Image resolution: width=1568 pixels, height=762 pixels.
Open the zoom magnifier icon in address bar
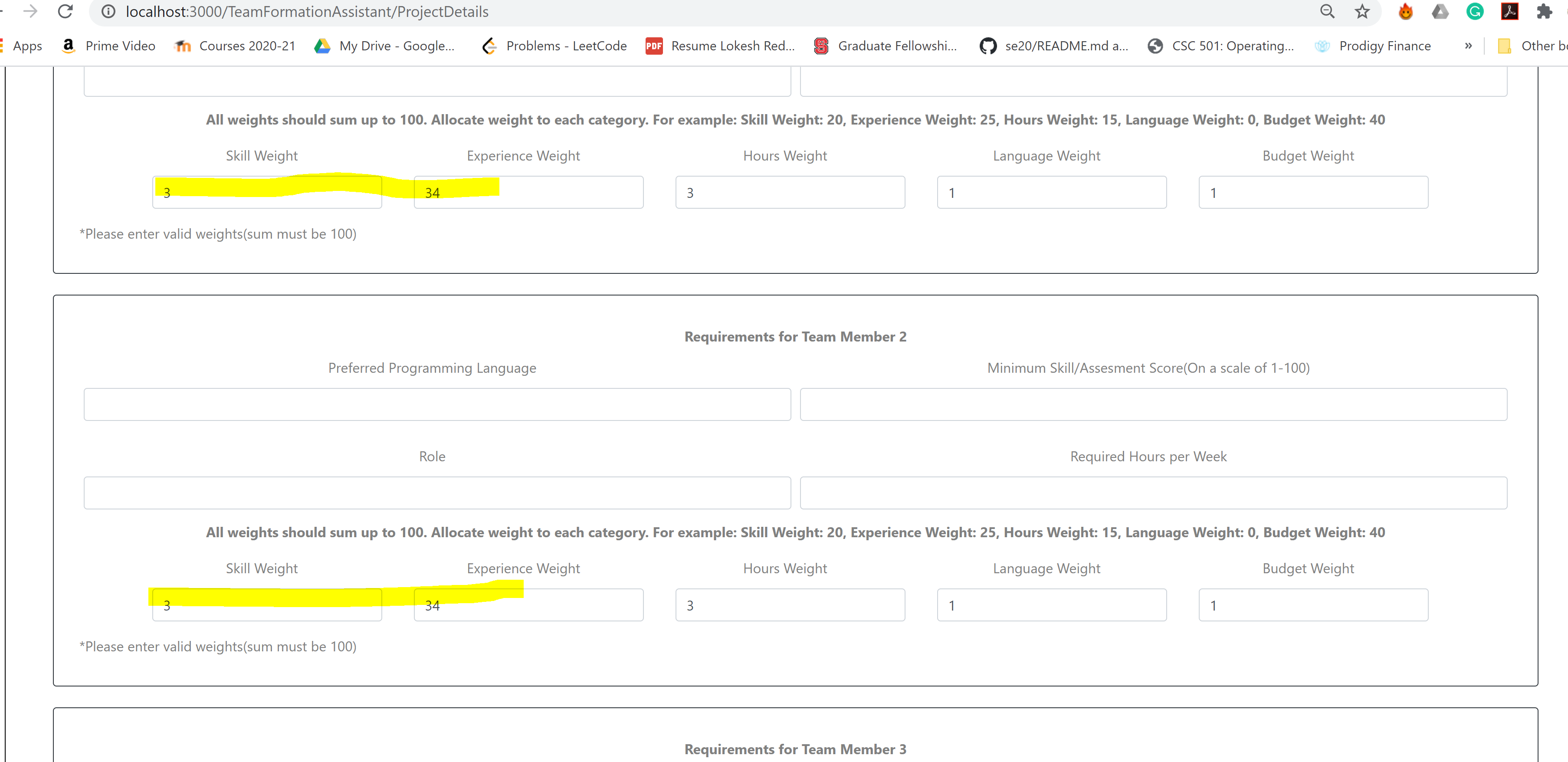point(1327,12)
